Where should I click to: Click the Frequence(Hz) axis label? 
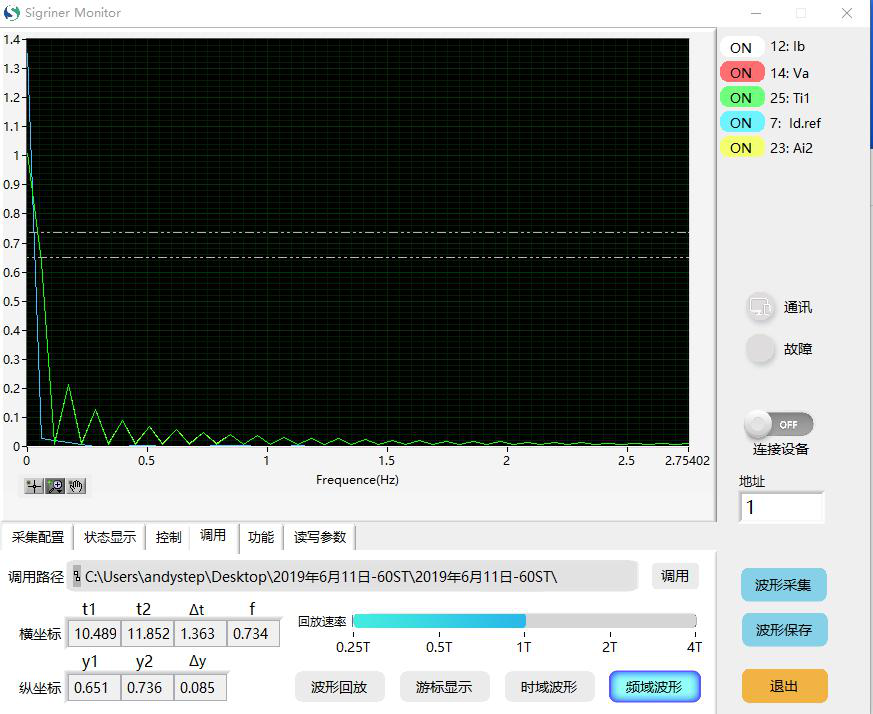(357, 480)
